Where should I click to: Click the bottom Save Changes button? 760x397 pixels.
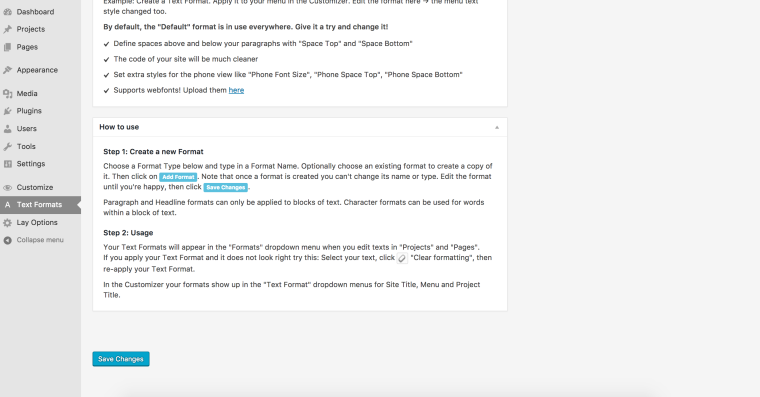121,359
